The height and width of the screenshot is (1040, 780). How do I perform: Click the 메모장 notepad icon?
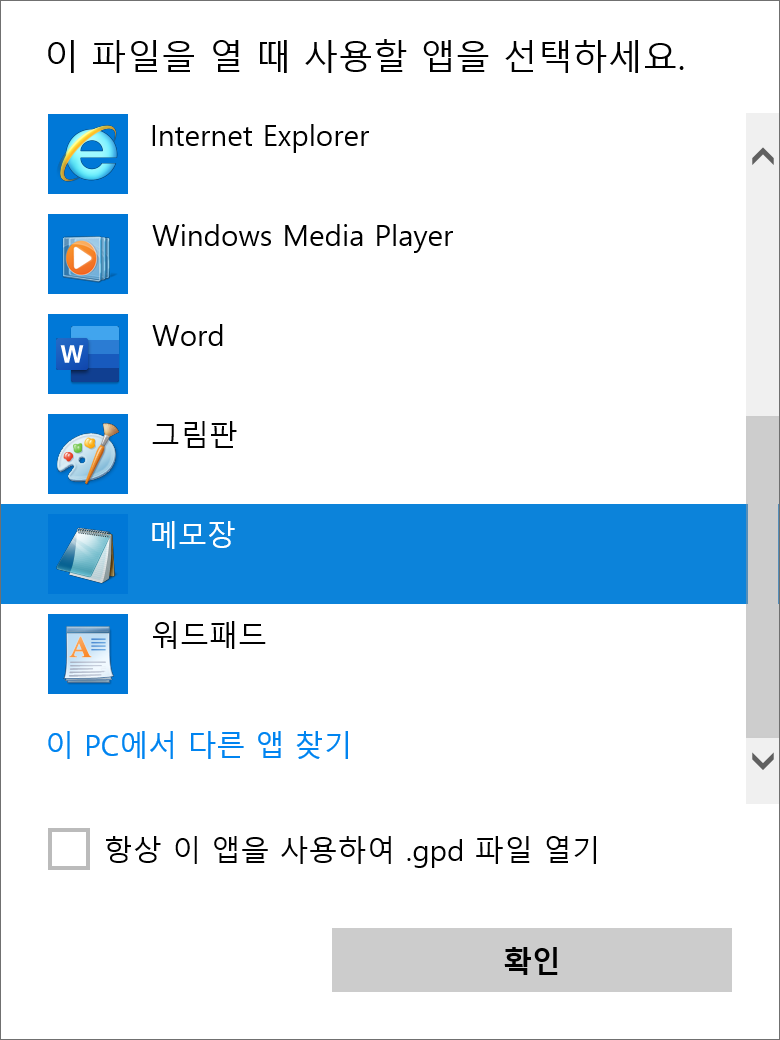[88, 554]
